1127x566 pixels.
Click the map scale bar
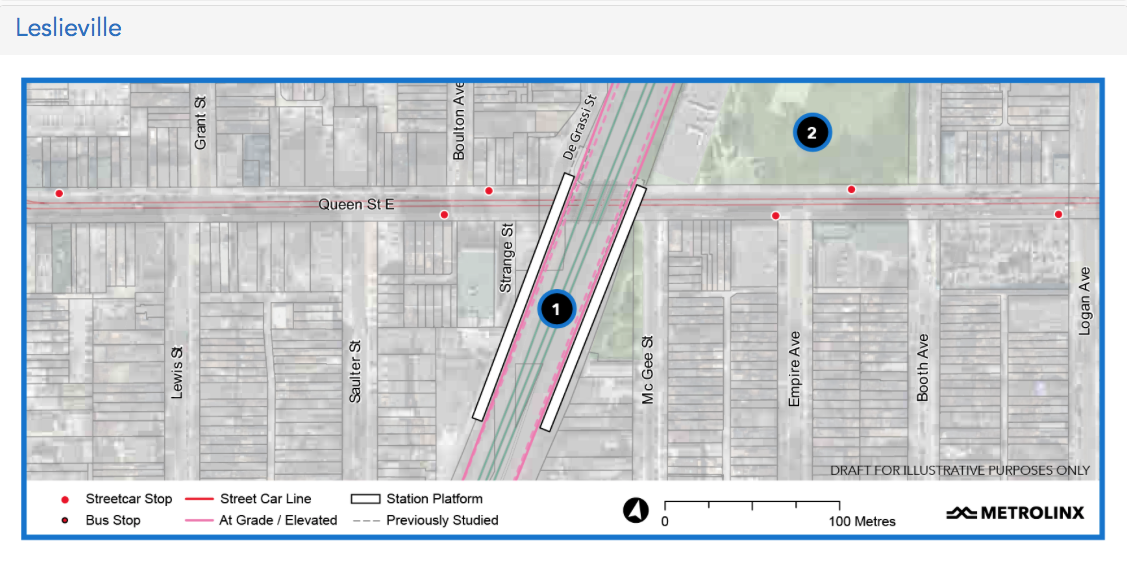click(752, 505)
